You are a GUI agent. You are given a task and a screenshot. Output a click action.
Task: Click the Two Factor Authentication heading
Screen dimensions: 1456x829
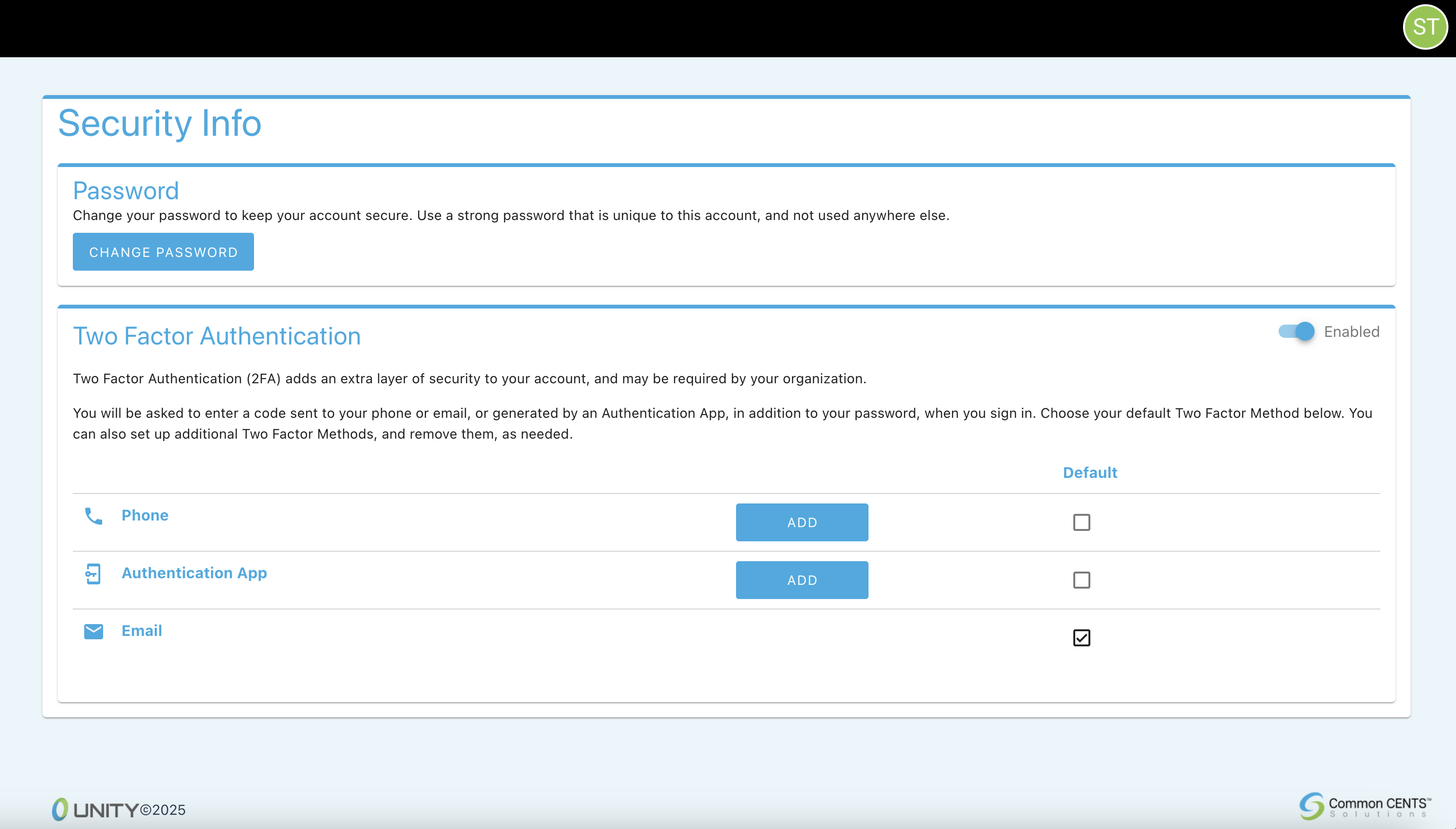pos(216,336)
